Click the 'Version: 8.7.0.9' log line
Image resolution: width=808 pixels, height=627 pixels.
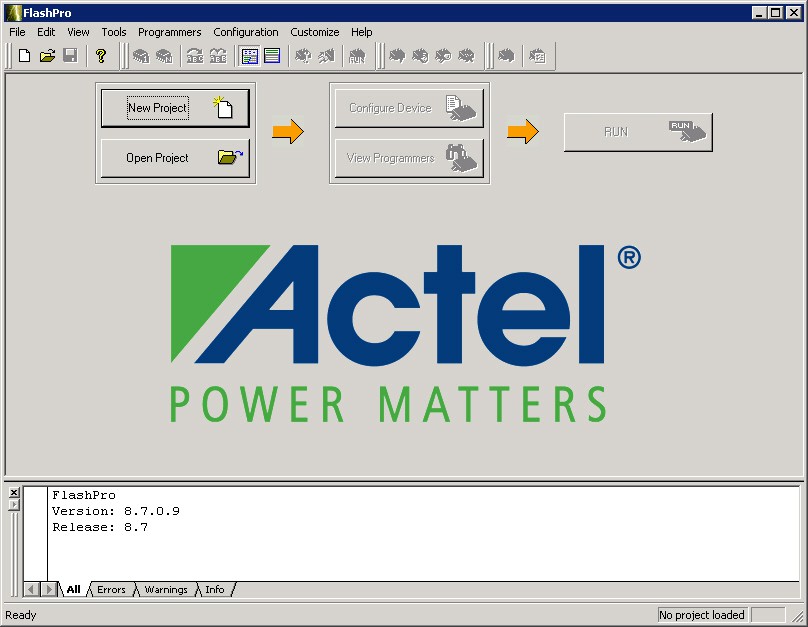click(x=116, y=511)
